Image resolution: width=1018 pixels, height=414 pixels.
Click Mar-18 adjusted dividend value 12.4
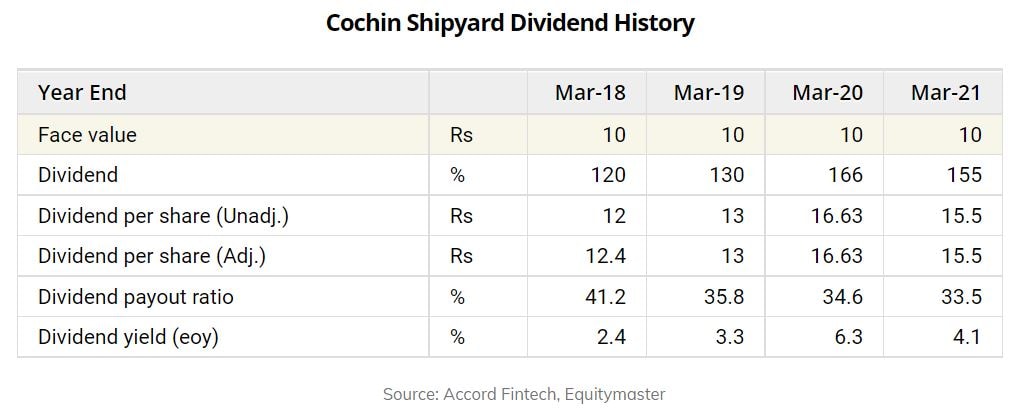tap(606, 256)
